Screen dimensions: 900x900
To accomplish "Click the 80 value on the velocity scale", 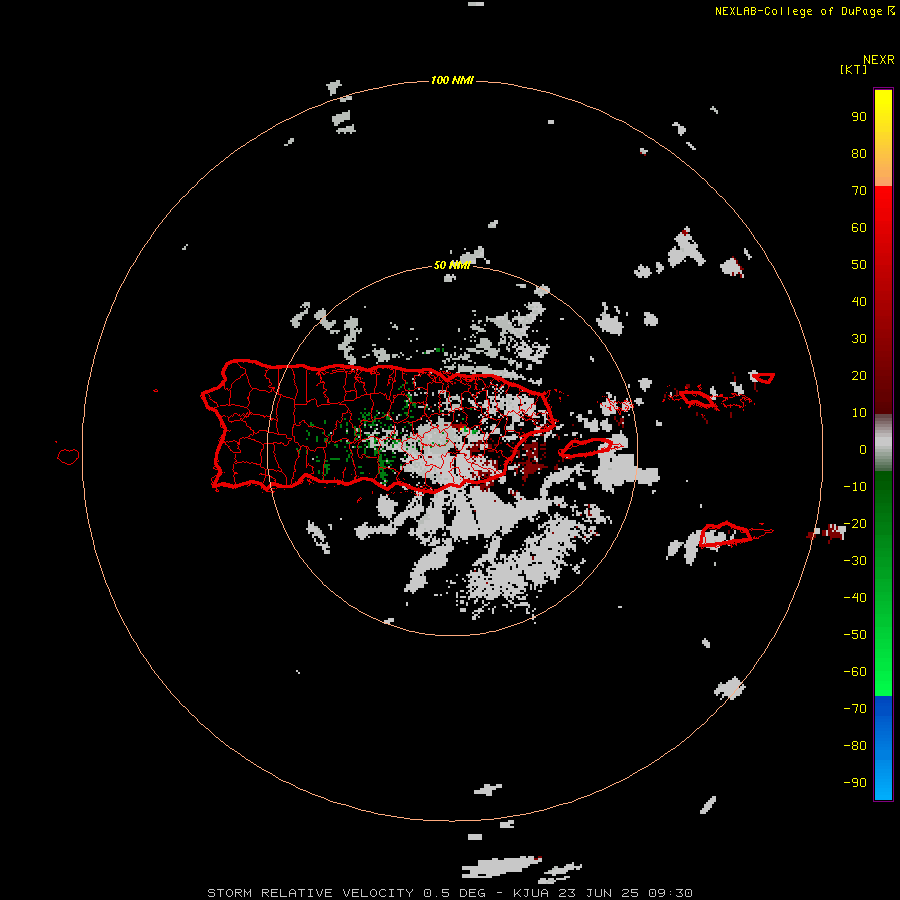I will pos(859,153).
